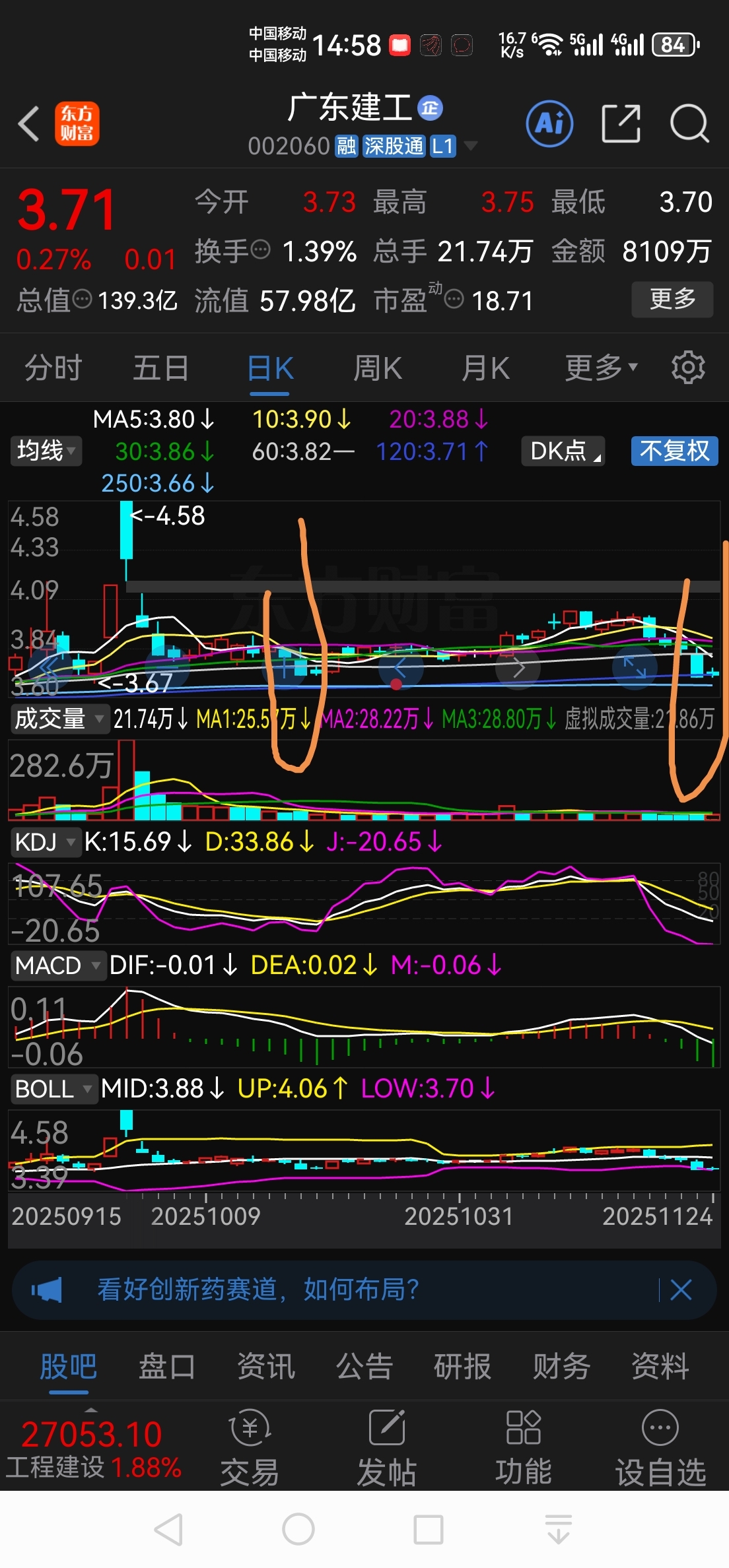Switch to 五日 chart tab
Screen dimensions: 729x1568
(161, 368)
